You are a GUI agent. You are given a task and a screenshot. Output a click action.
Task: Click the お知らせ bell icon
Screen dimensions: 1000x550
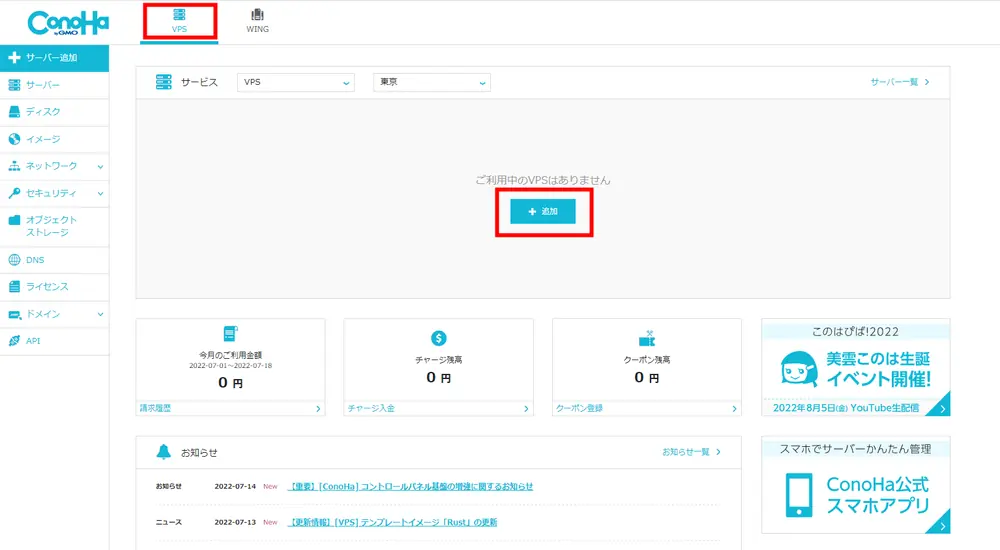coord(164,452)
